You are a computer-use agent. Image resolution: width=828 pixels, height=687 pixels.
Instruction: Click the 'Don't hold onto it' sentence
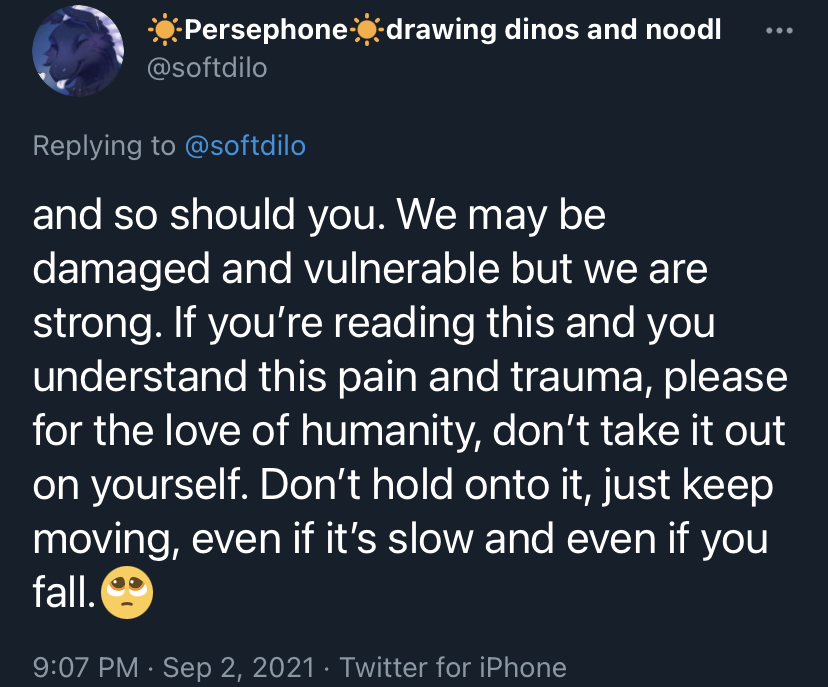427,485
